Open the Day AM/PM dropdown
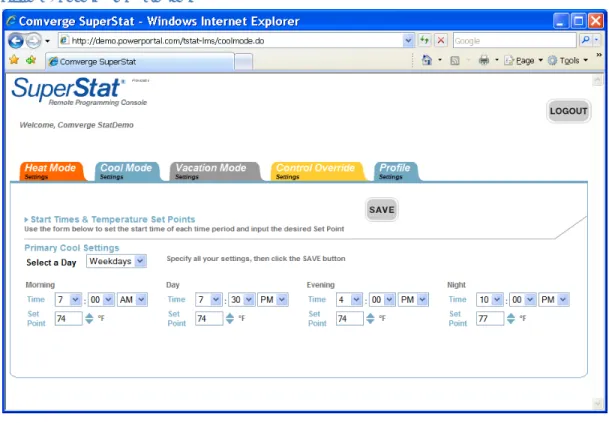 tap(273, 300)
